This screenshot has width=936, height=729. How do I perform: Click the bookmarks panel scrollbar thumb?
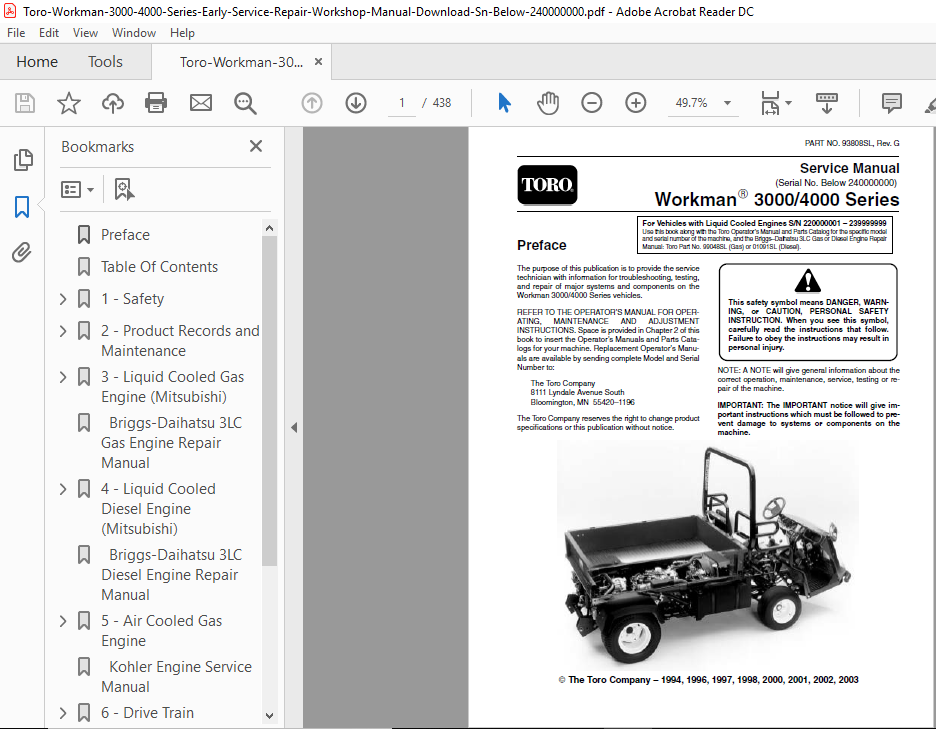269,401
